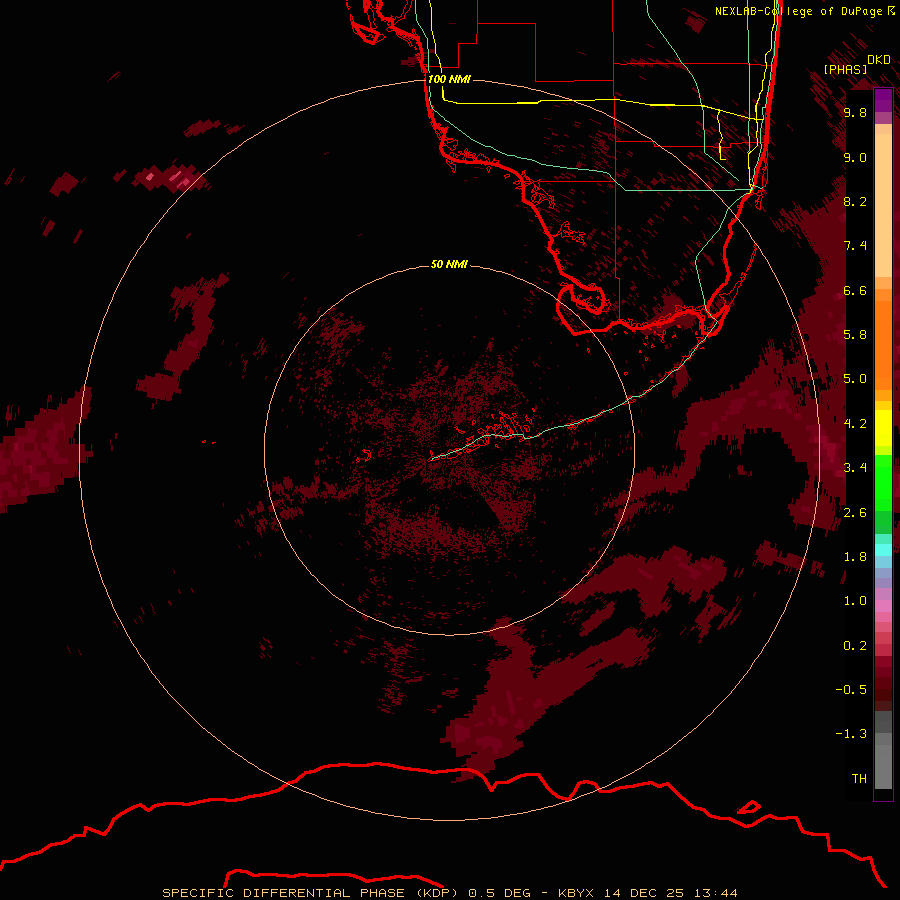900x900 pixels.
Task: Click the 6.6 scale value
Action: click(855, 290)
